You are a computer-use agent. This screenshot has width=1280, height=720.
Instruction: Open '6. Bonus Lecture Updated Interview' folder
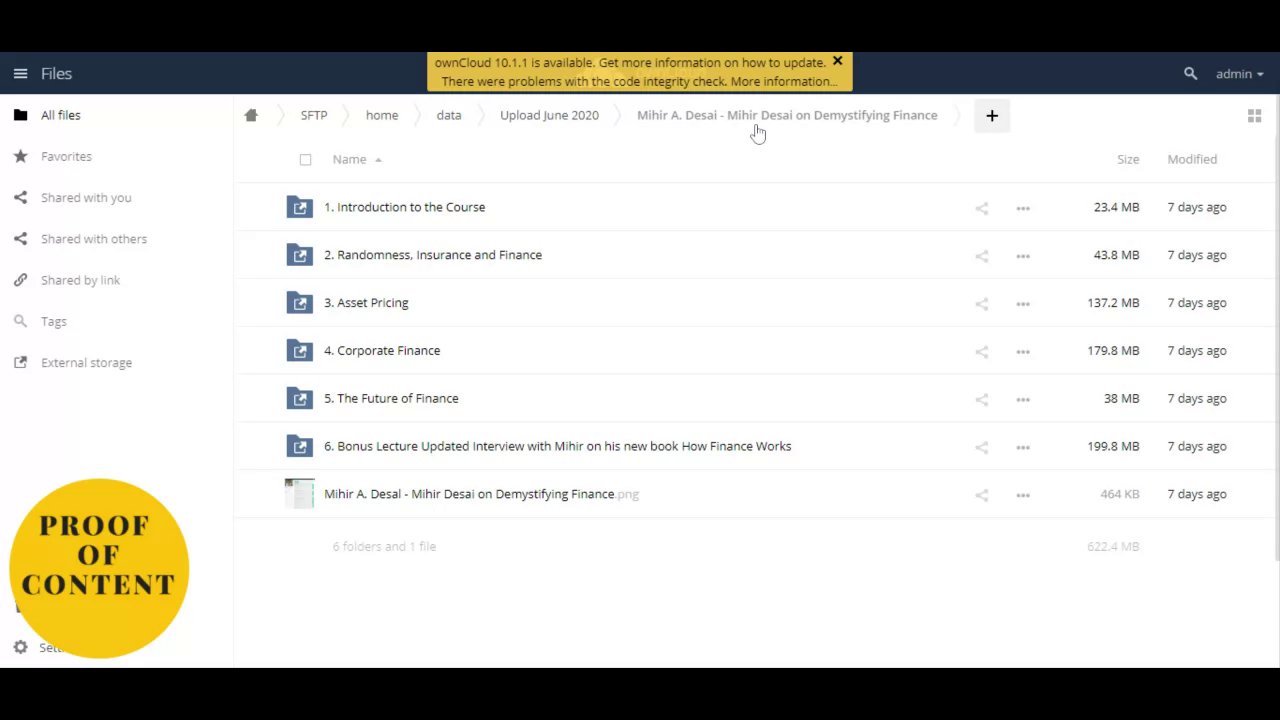tap(557, 446)
